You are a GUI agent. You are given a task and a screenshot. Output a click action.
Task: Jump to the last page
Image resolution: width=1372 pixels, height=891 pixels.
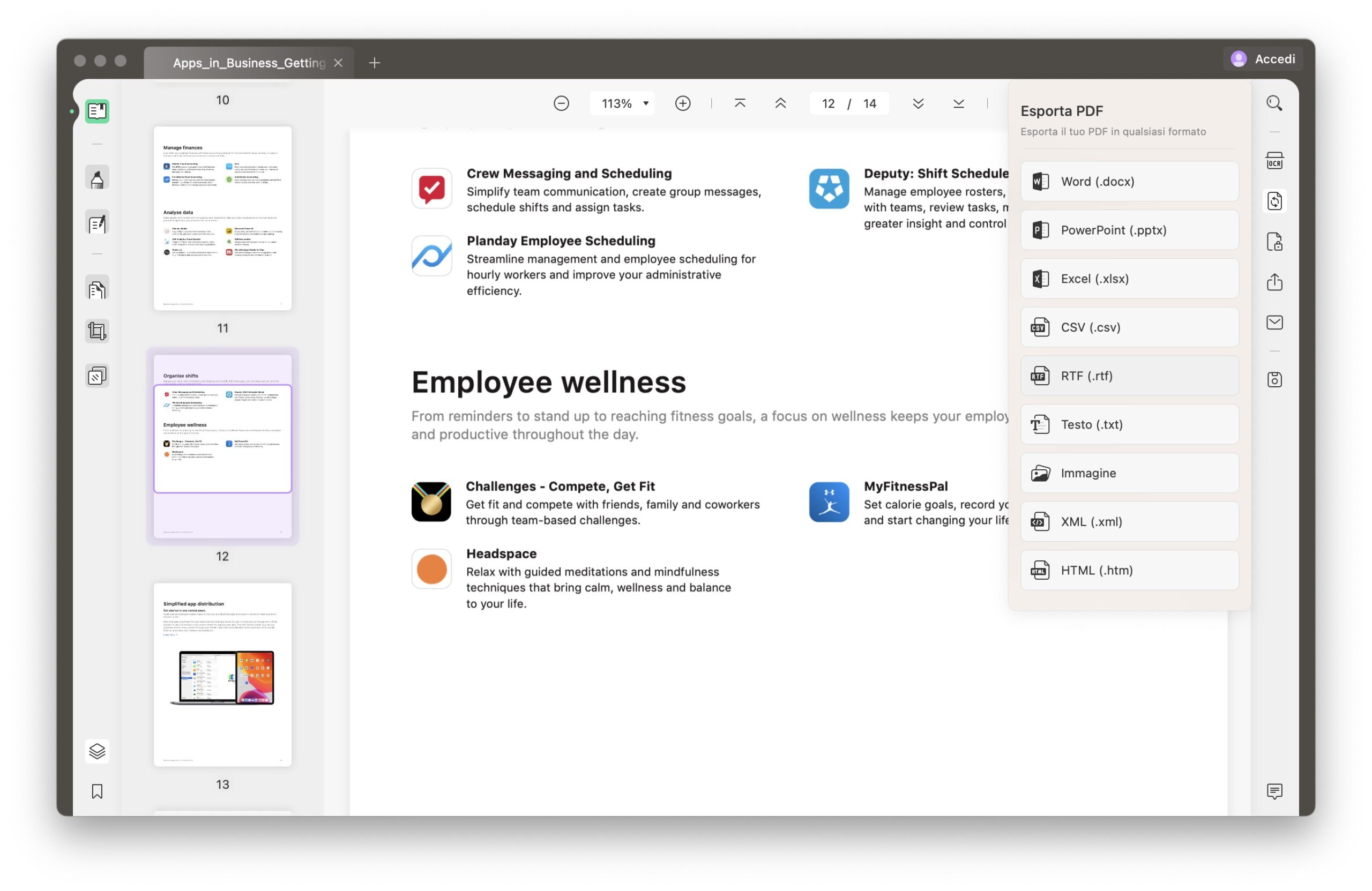pos(958,103)
